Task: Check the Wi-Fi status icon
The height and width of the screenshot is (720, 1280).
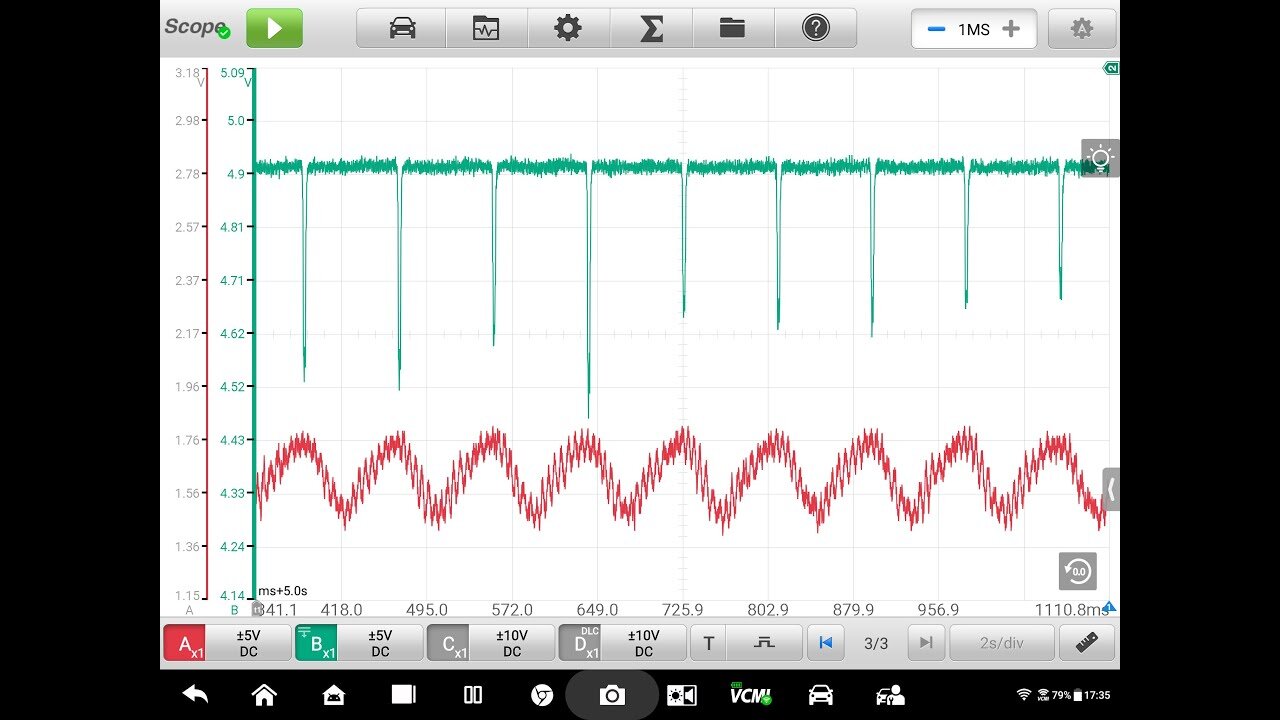Action: (1023, 695)
